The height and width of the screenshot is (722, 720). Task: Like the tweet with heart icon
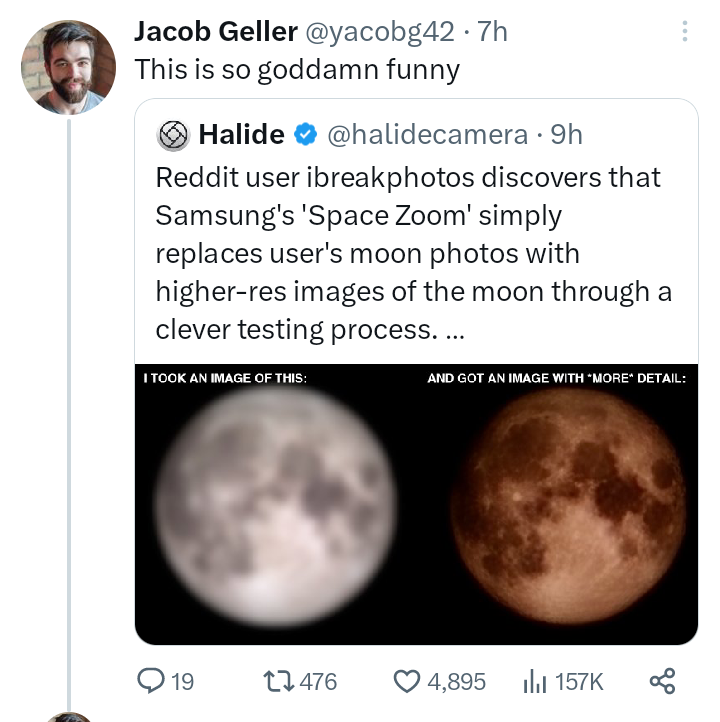coord(407,681)
